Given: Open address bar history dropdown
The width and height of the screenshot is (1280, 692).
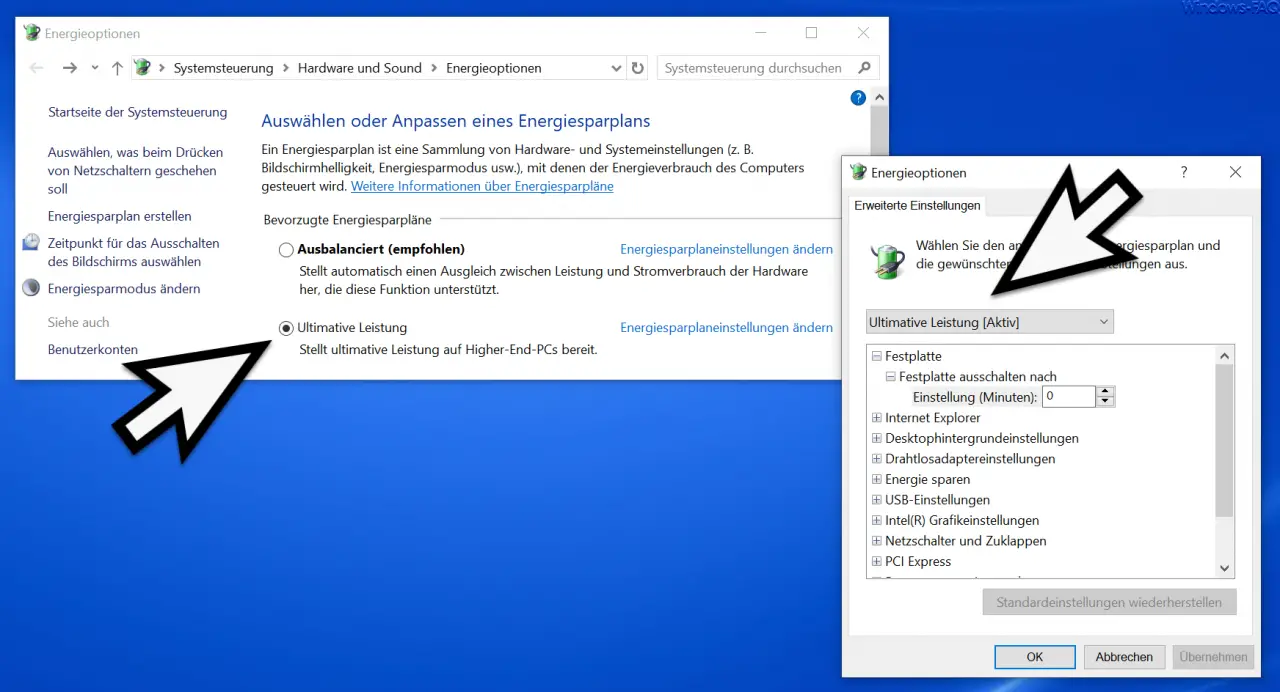Looking at the screenshot, I should pos(616,68).
